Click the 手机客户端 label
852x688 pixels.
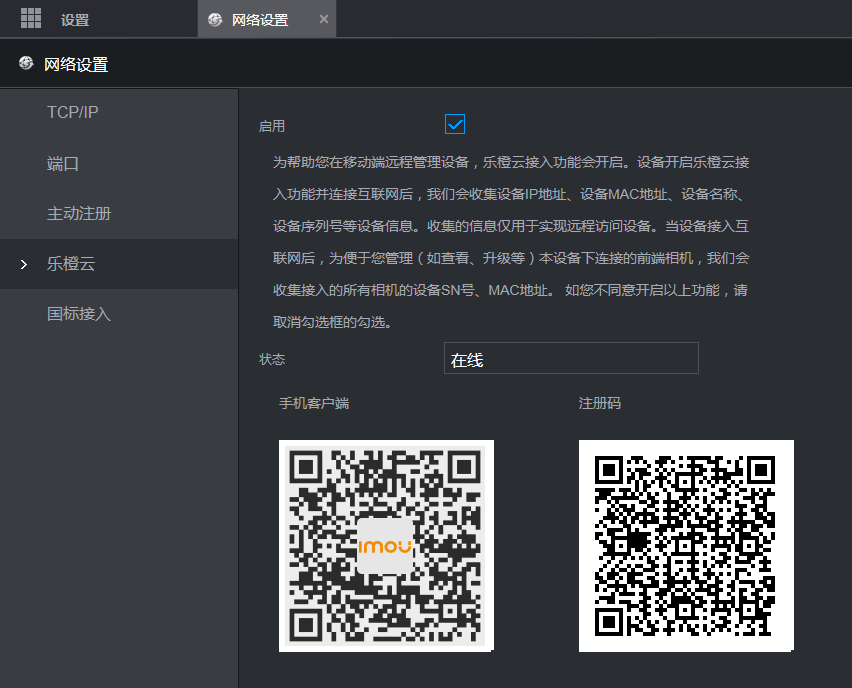[x=313, y=403]
